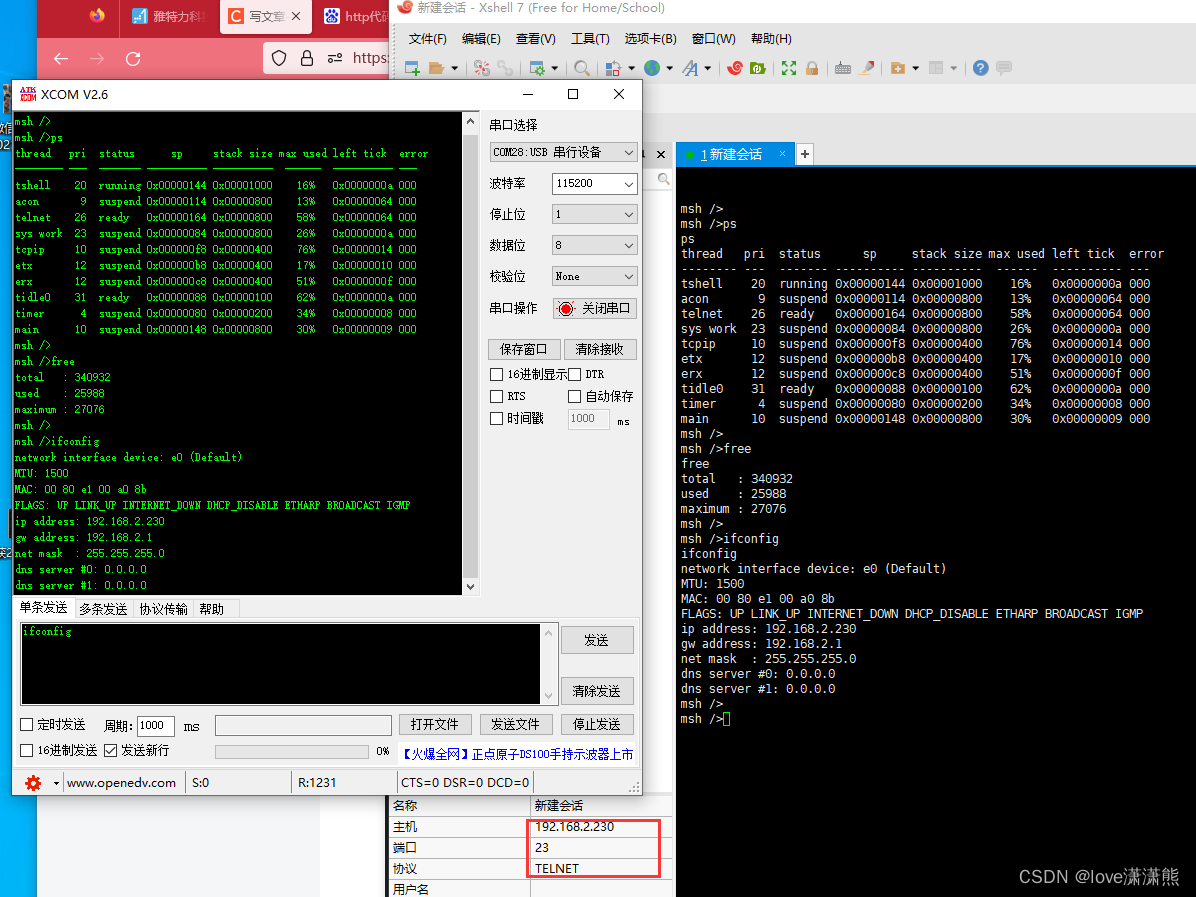Enable 时间戳 timestamp checkbox
The height and width of the screenshot is (897, 1196).
pos(497,419)
